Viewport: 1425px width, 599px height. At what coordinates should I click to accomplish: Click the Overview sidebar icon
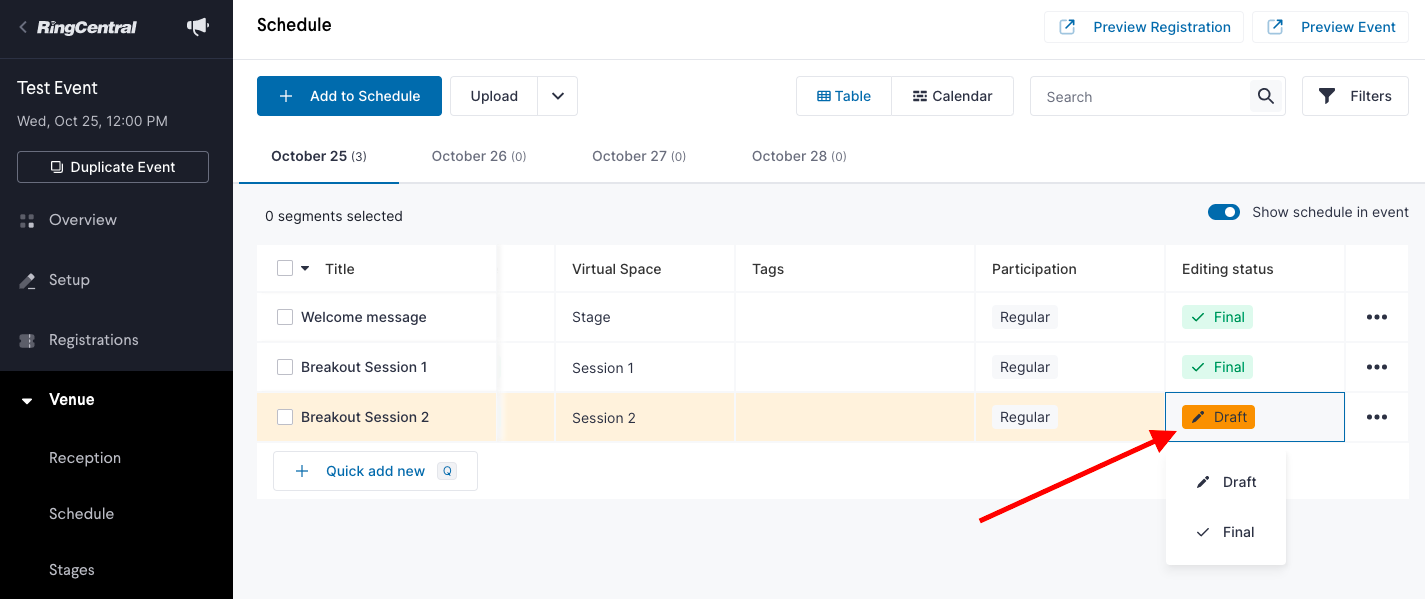click(x=27, y=220)
